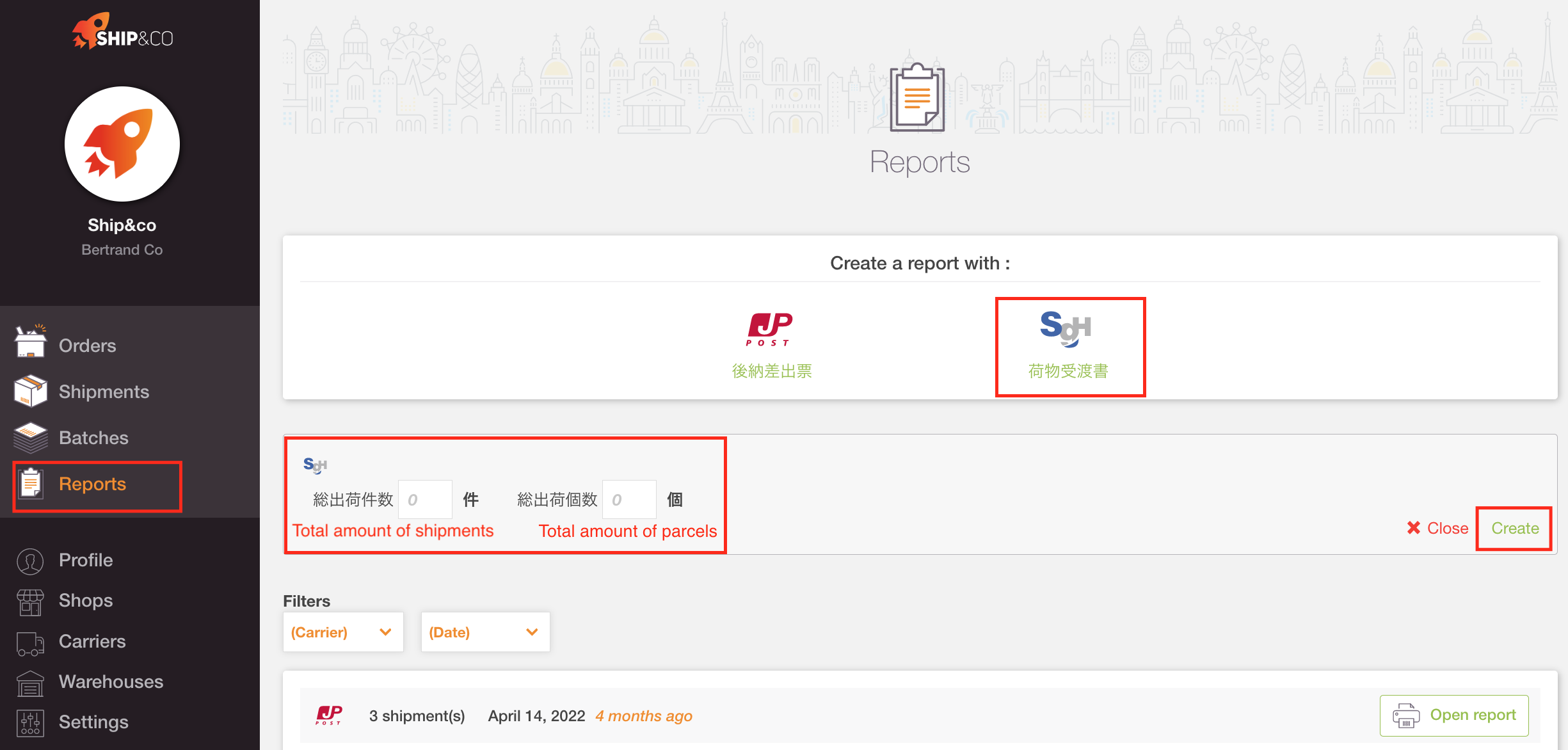
Task: Choose the 後納差出票 report type
Action: coord(772,371)
